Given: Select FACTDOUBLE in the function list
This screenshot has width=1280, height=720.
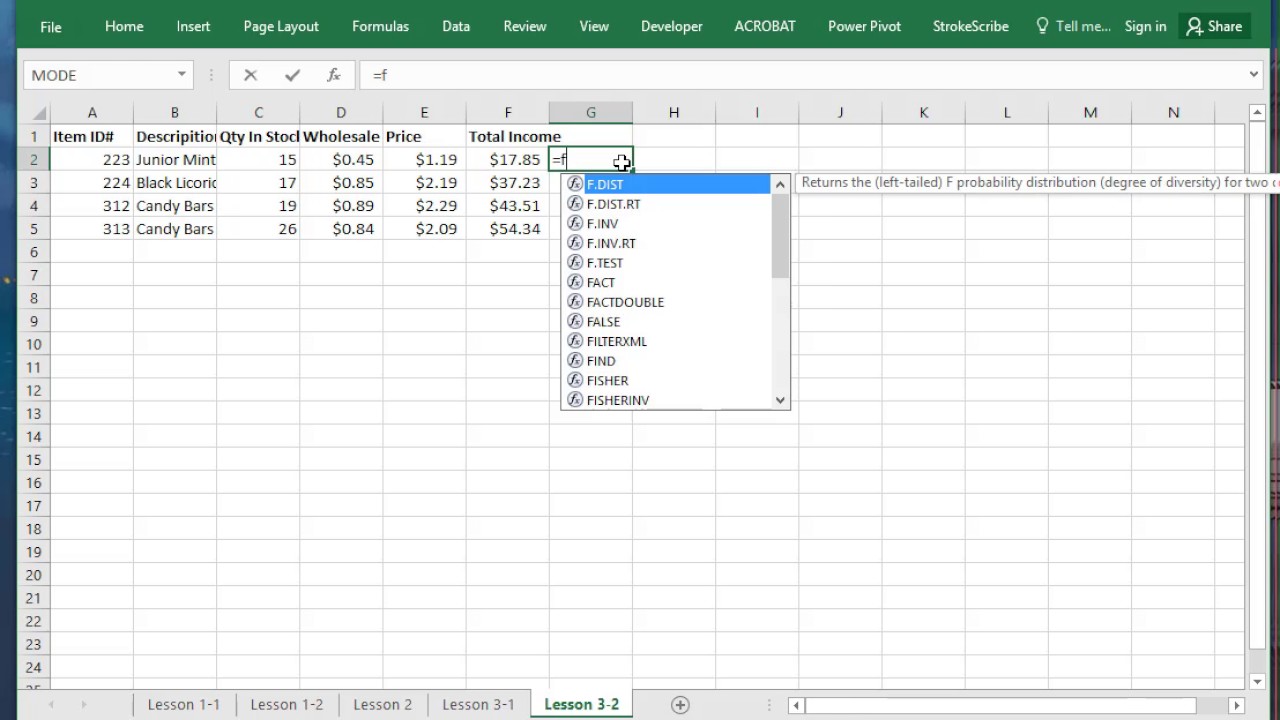Looking at the screenshot, I should click(666, 302).
